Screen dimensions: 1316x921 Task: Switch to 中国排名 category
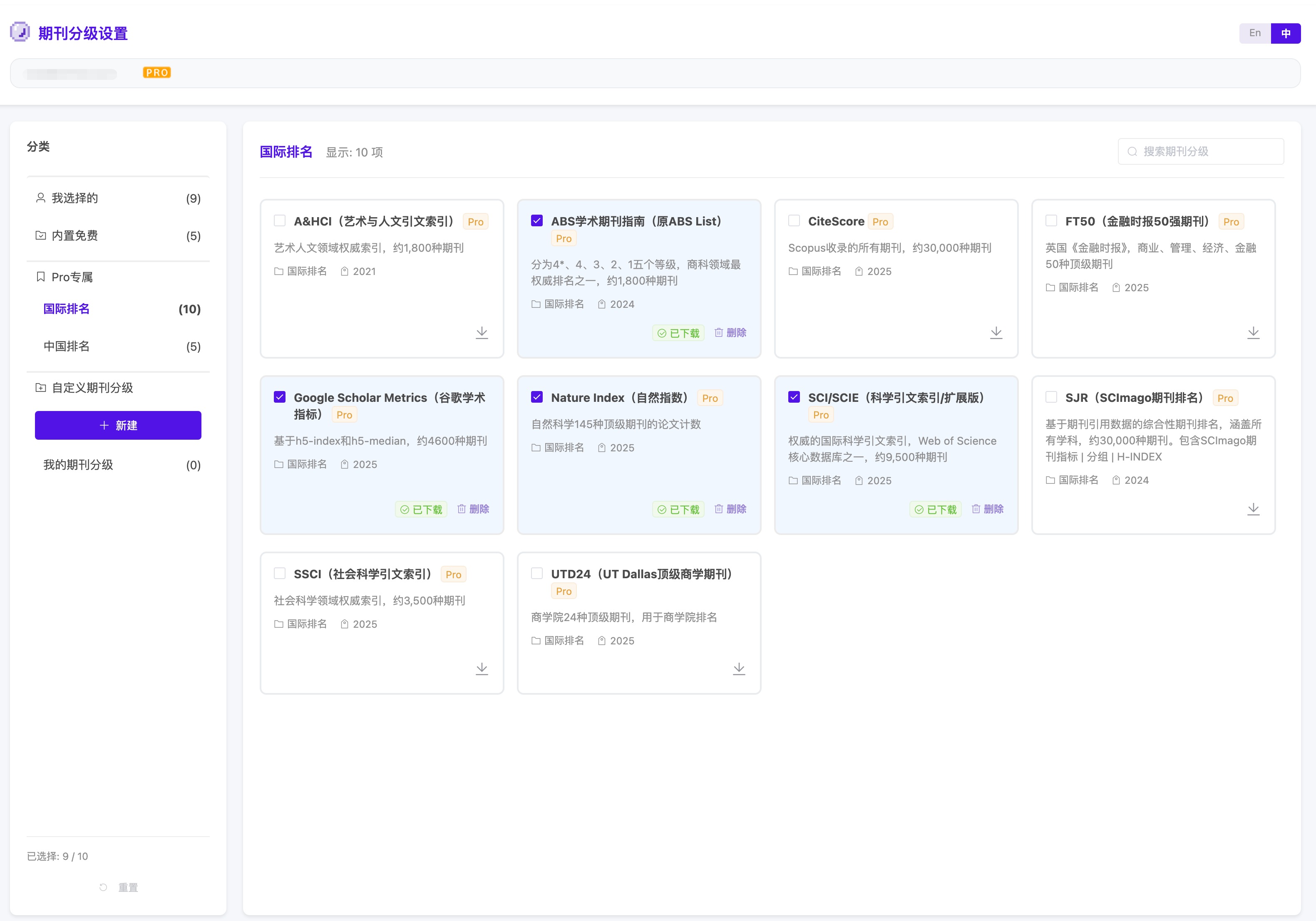pos(67,347)
